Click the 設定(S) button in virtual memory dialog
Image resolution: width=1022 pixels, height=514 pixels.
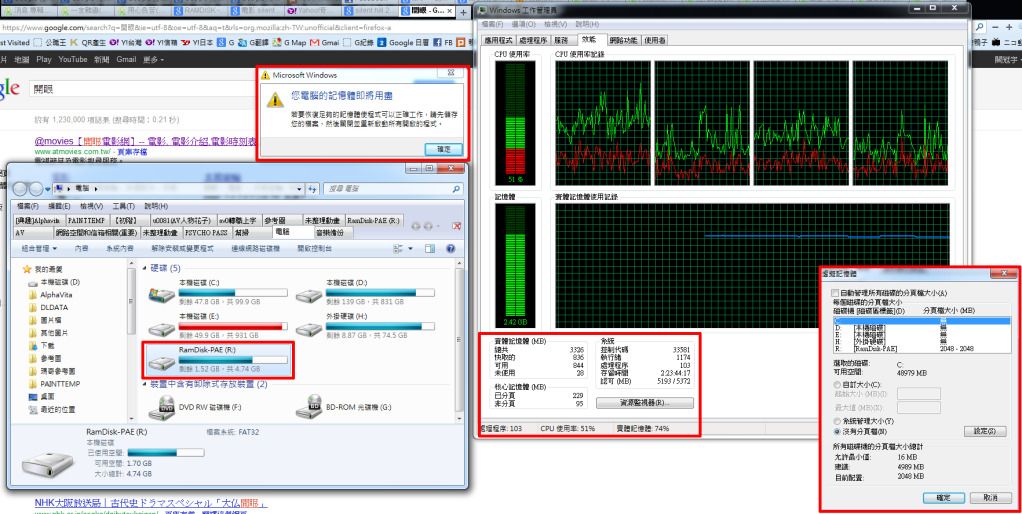click(984, 431)
